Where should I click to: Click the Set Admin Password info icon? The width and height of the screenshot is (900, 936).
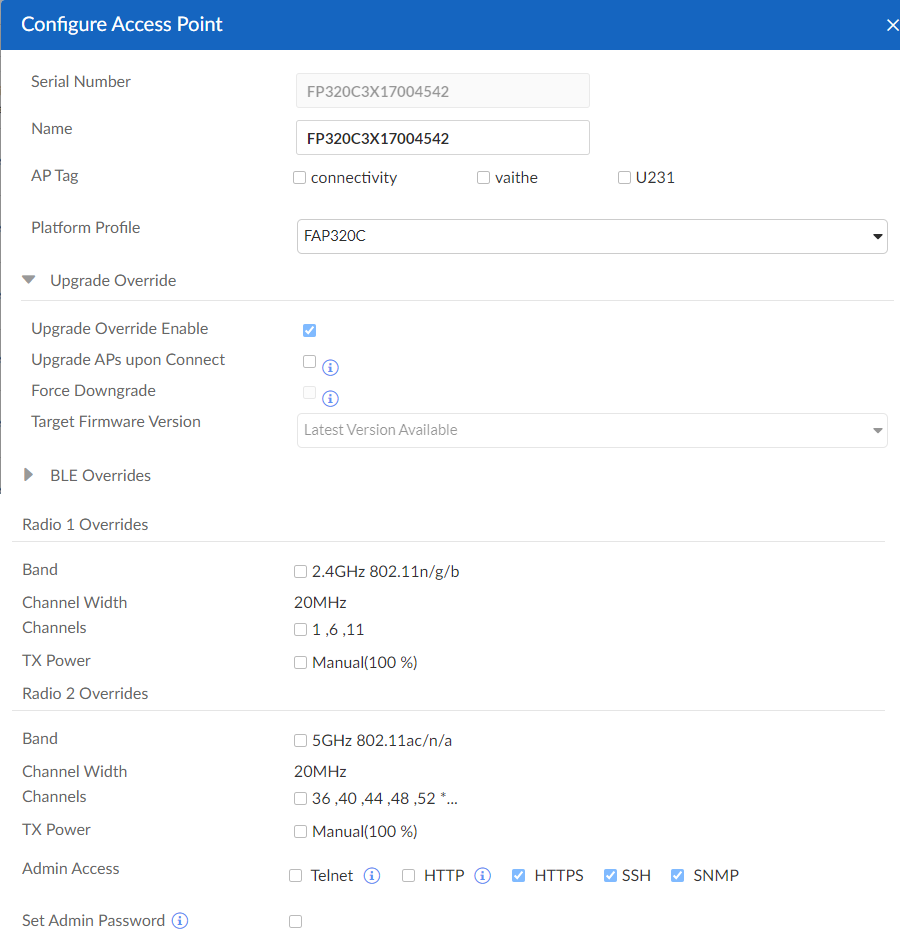click(179, 920)
